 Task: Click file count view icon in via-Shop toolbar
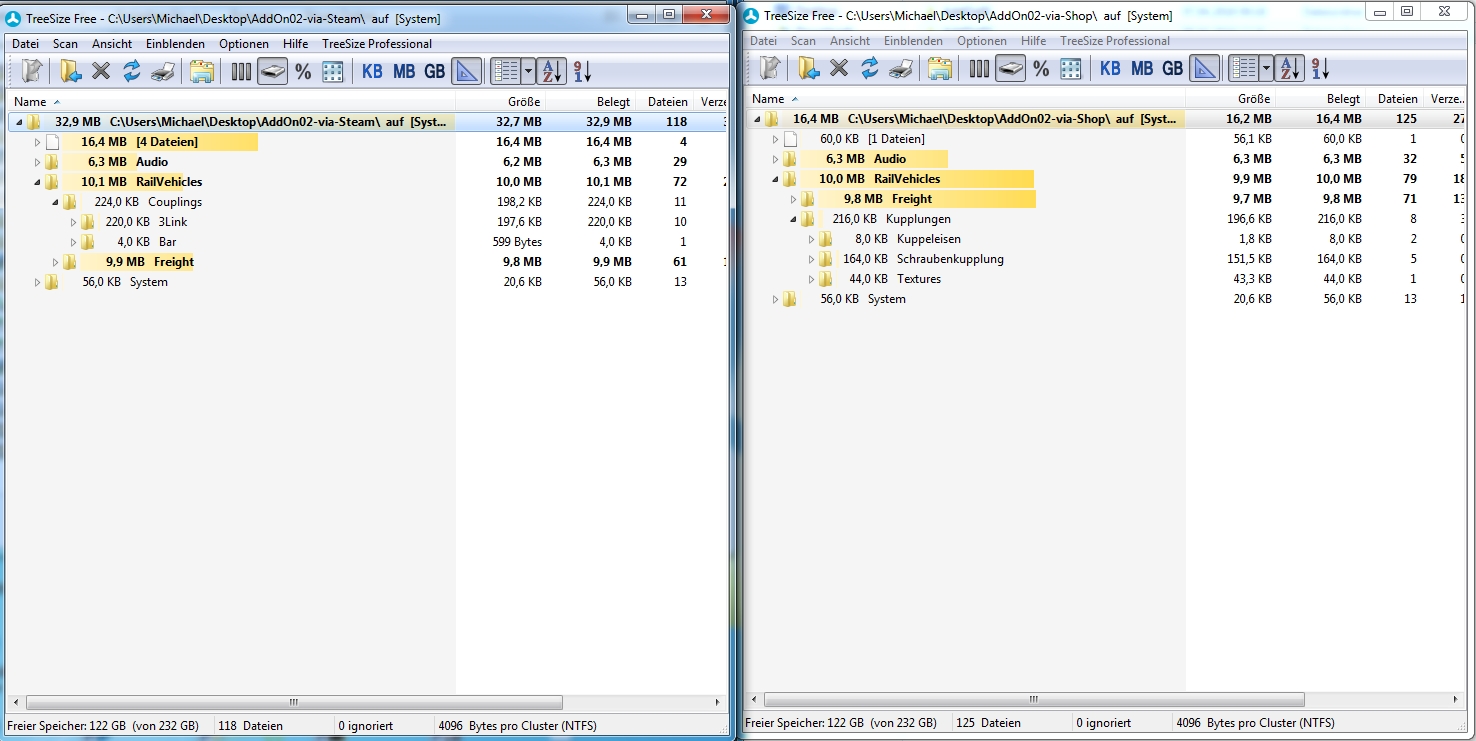(x=979, y=68)
